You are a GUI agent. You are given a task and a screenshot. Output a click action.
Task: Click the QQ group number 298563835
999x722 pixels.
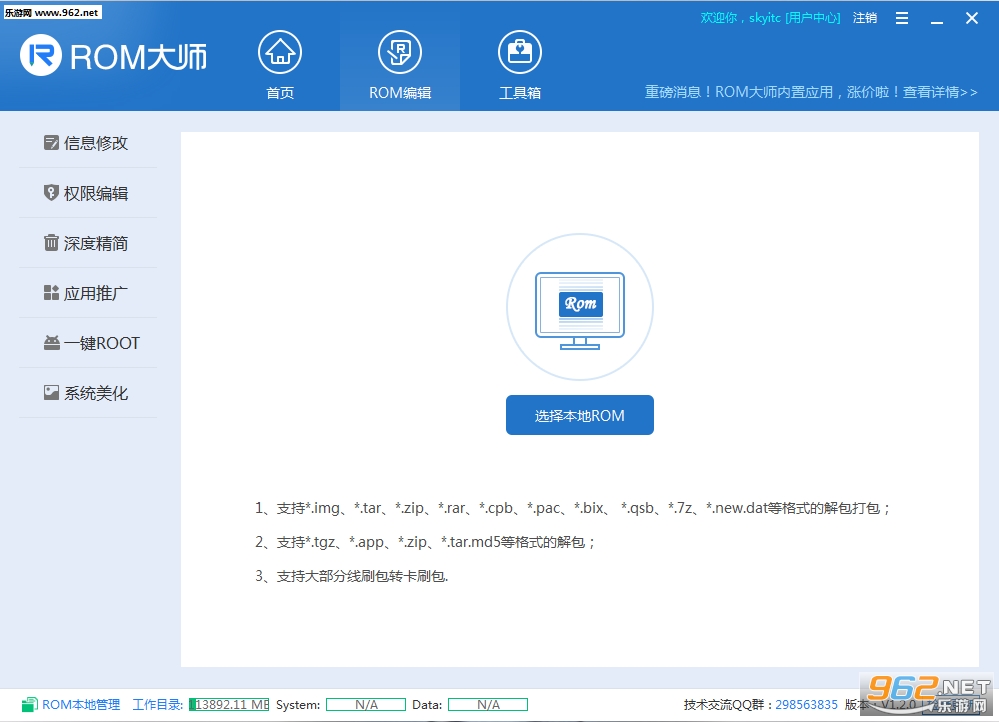click(x=806, y=705)
